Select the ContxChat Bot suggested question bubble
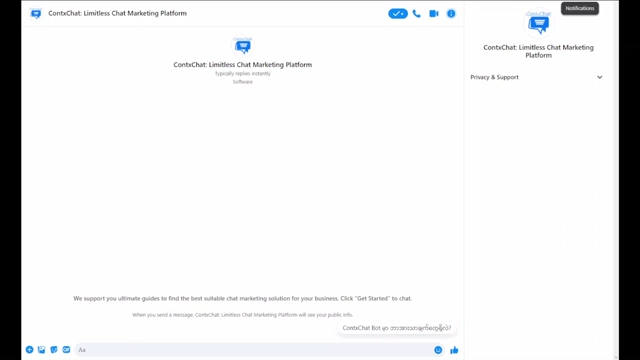Viewport: 640px width, 360px height. 397,328
